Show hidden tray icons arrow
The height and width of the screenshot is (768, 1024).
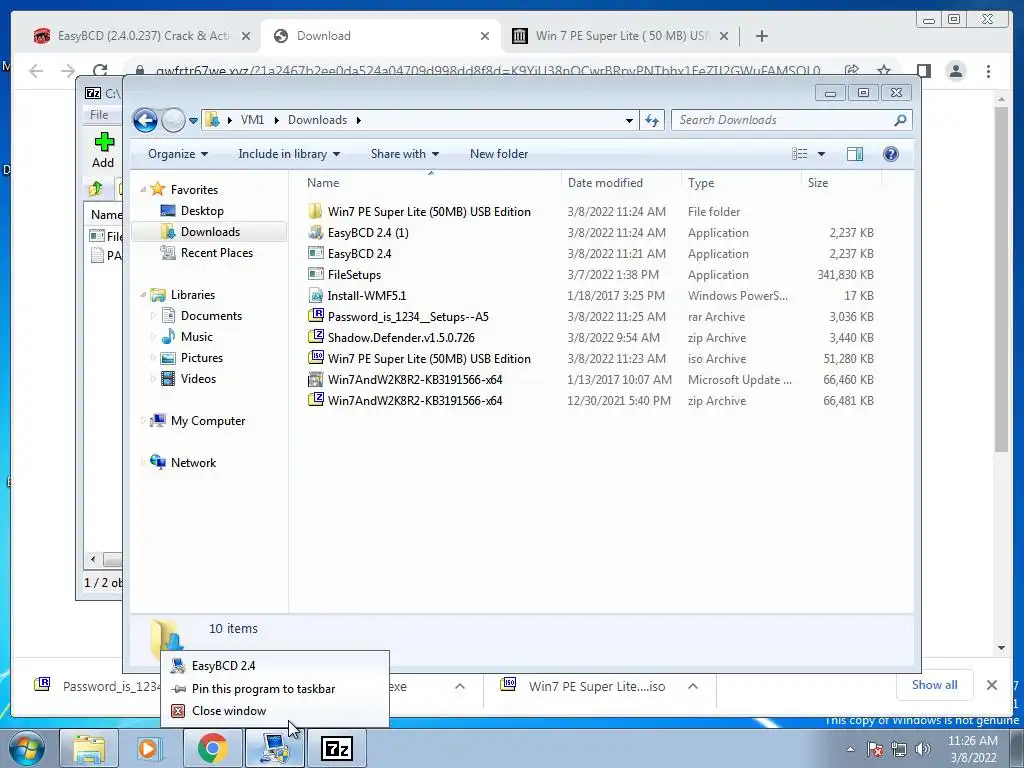click(850, 749)
